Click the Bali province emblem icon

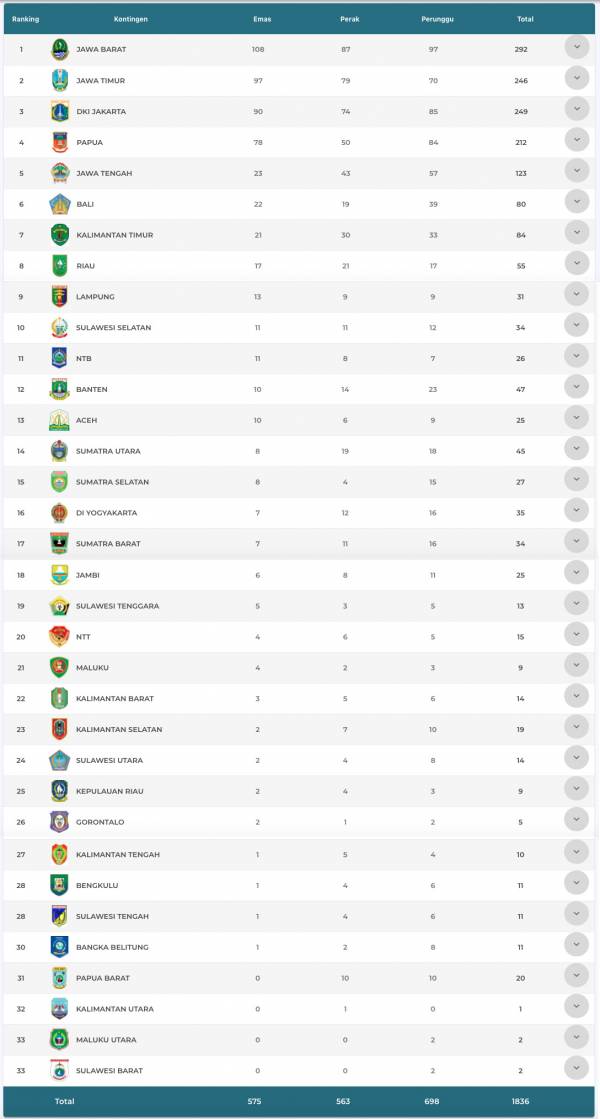point(60,204)
